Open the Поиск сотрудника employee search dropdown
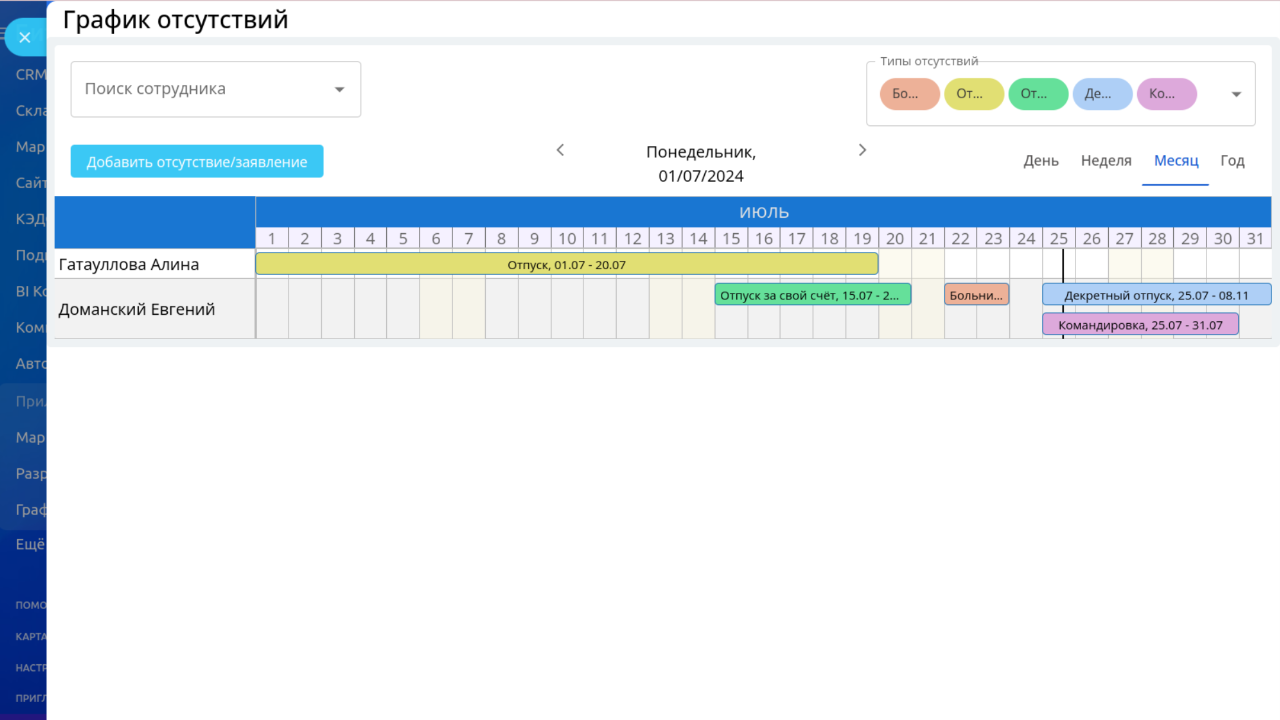This screenshot has height=720, width=1280. tap(216, 89)
